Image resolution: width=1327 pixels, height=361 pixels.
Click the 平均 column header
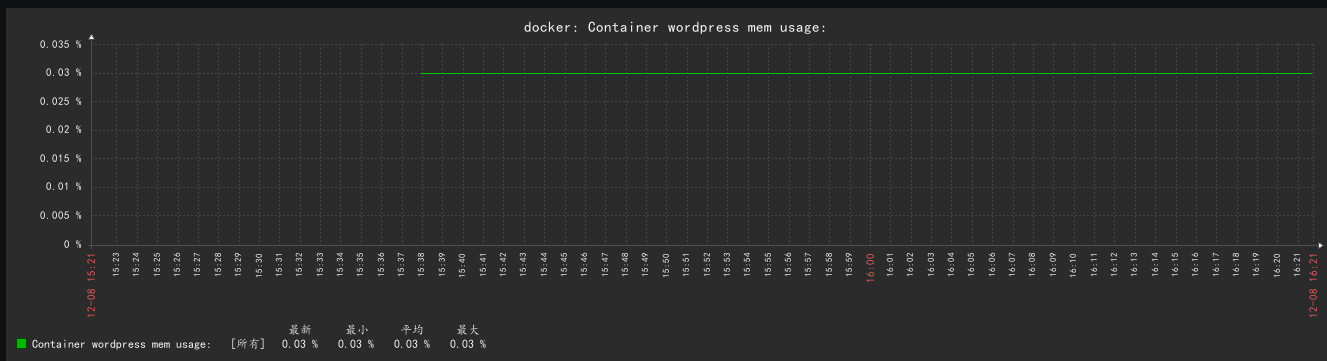tap(412, 329)
